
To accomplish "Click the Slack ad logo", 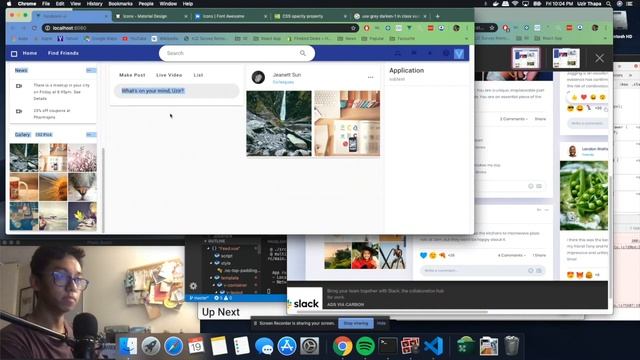I will [x=304, y=298].
